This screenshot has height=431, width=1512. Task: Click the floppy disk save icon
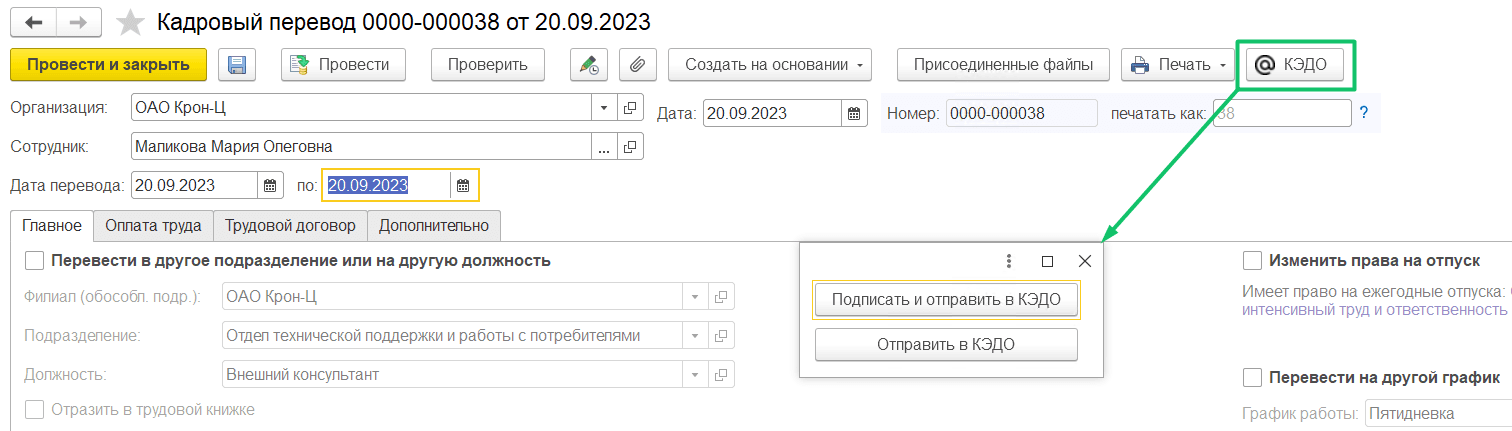pyautogui.click(x=237, y=65)
